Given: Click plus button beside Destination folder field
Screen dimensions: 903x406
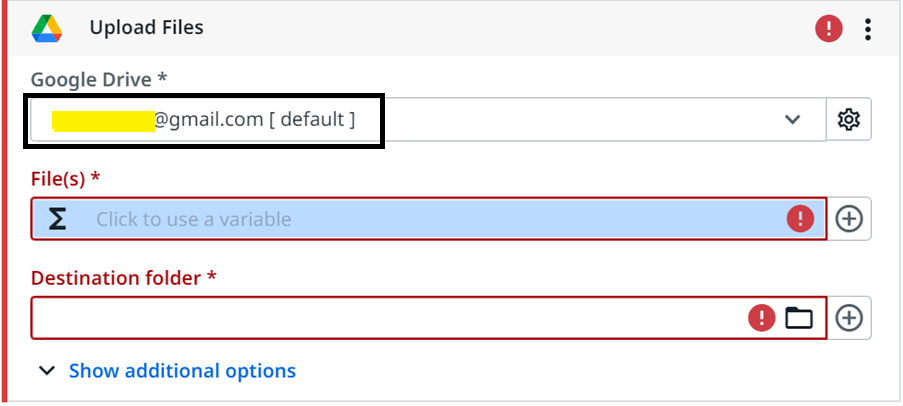Looking at the screenshot, I should [x=849, y=318].
